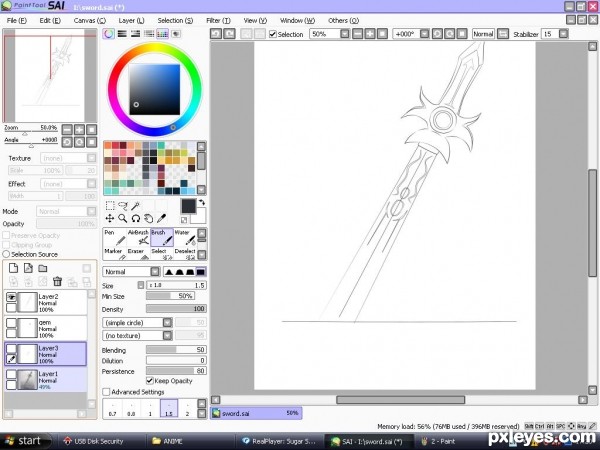The height and width of the screenshot is (450, 600).
Task: Click the Persistence slider
Action: coord(176,371)
